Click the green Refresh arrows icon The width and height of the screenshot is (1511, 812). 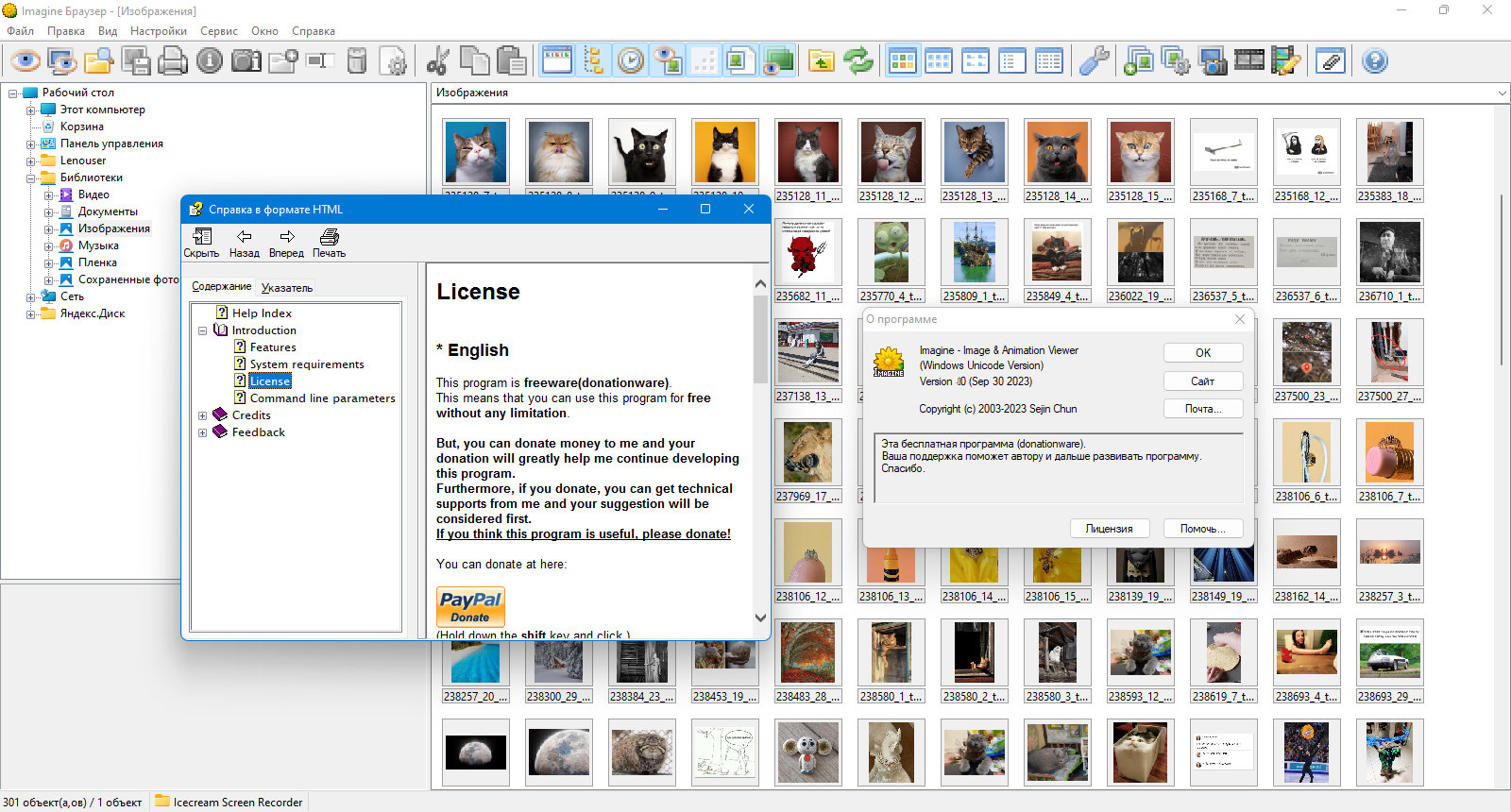coord(858,61)
